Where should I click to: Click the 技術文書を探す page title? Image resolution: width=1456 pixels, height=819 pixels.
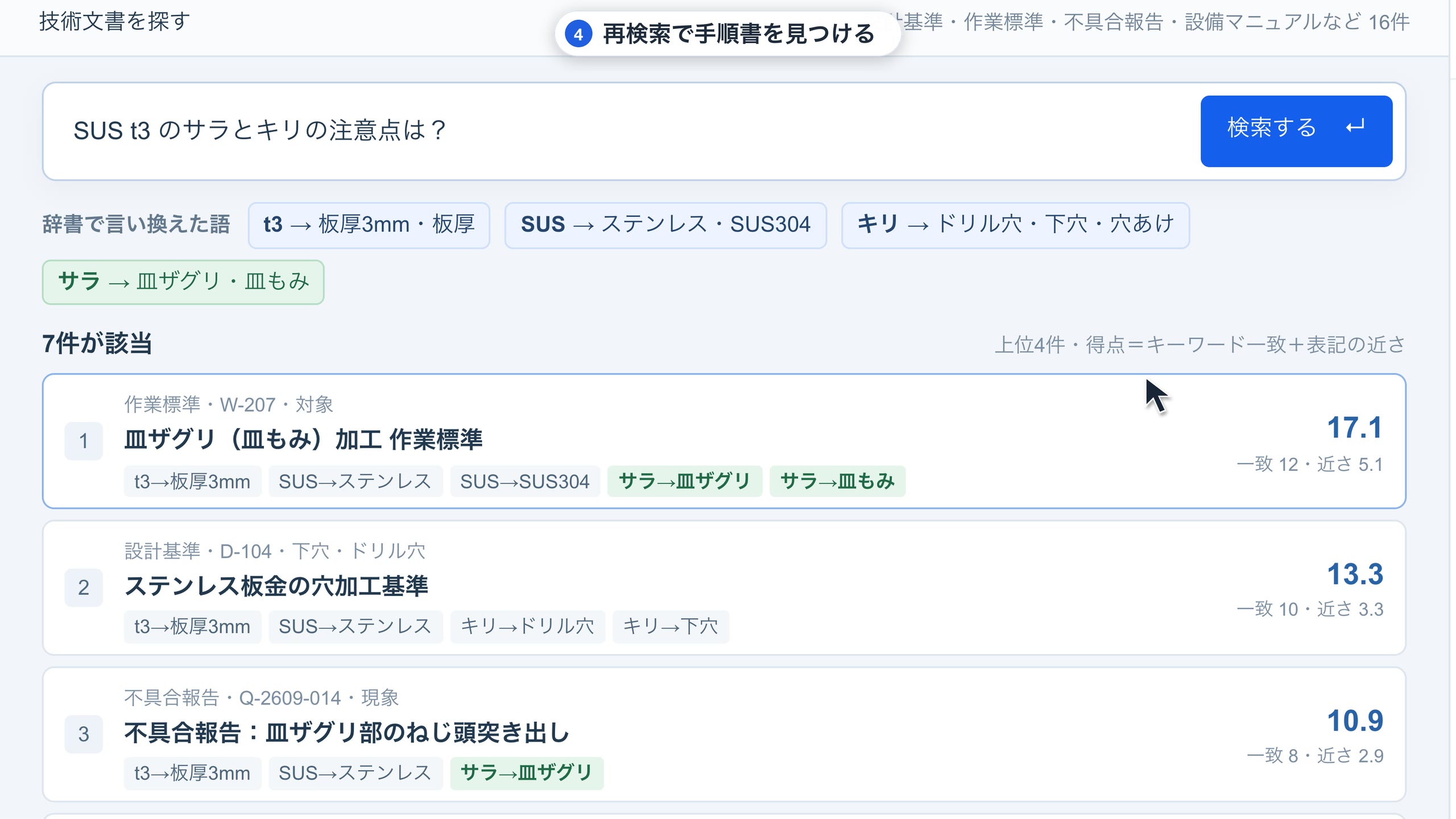pos(114,22)
